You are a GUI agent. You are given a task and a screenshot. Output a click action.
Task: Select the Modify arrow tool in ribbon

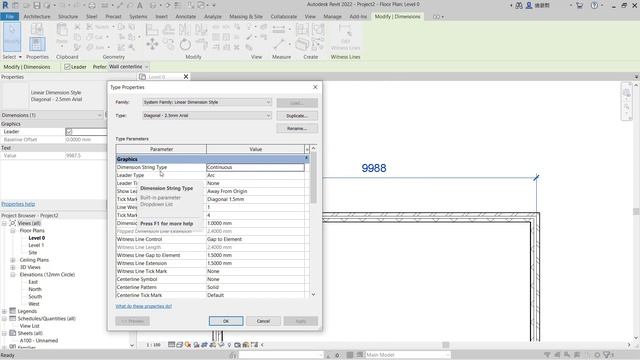(x=11, y=36)
